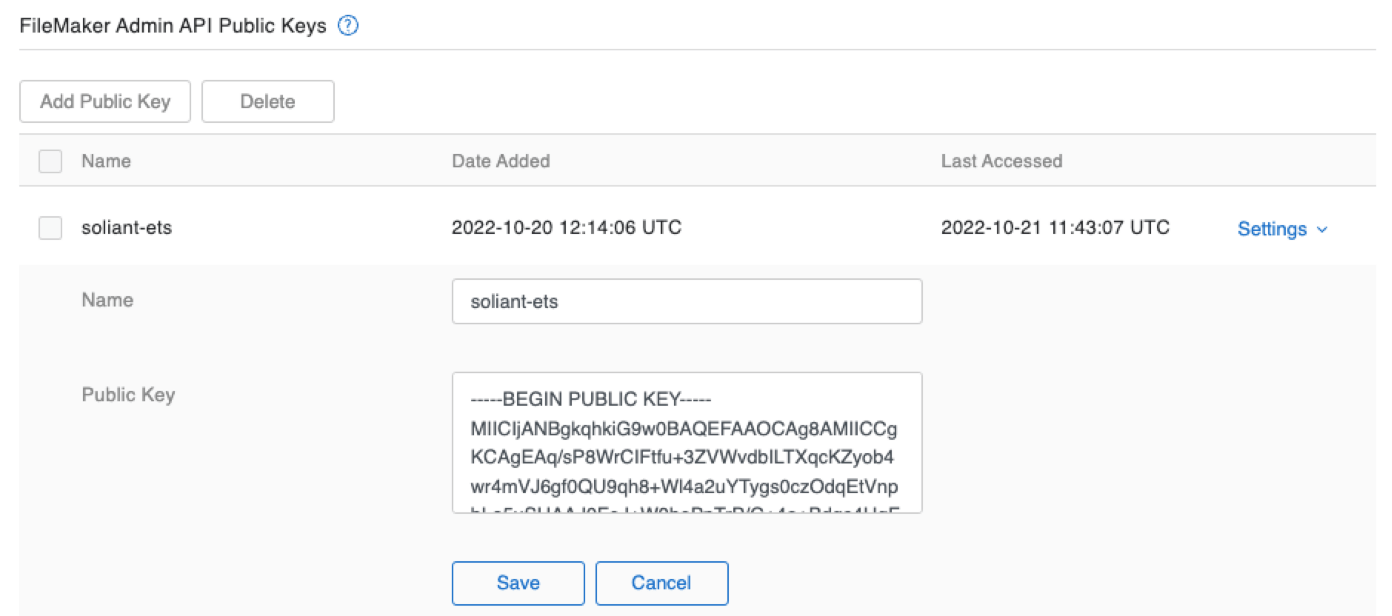Check the soliant-ets row checkbox
The width and height of the screenshot is (1392, 616).
(x=50, y=228)
